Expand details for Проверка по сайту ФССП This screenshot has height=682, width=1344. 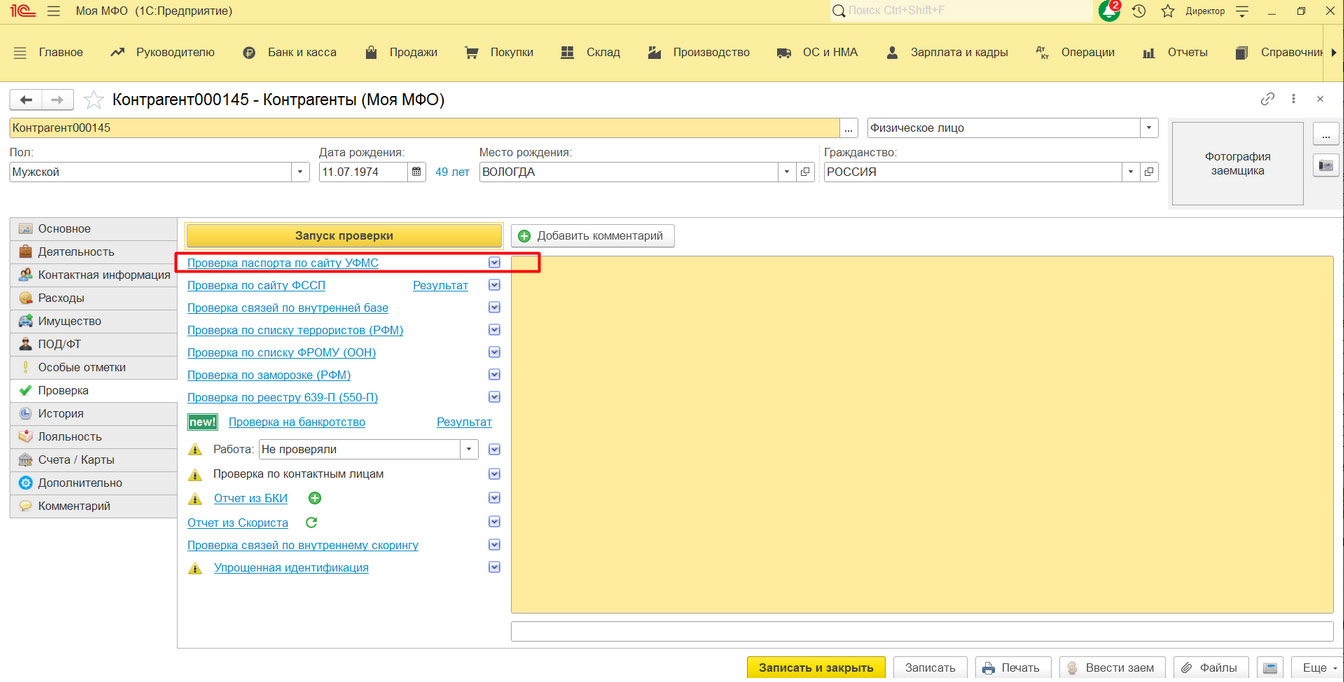click(494, 285)
